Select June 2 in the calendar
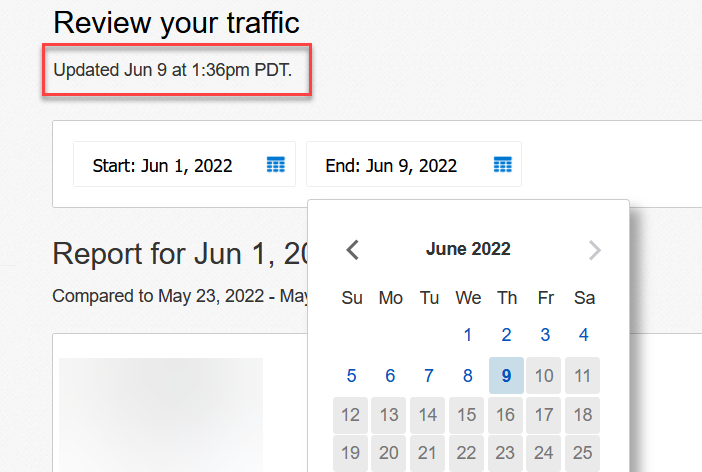Image resolution: width=702 pixels, height=472 pixels. click(507, 335)
